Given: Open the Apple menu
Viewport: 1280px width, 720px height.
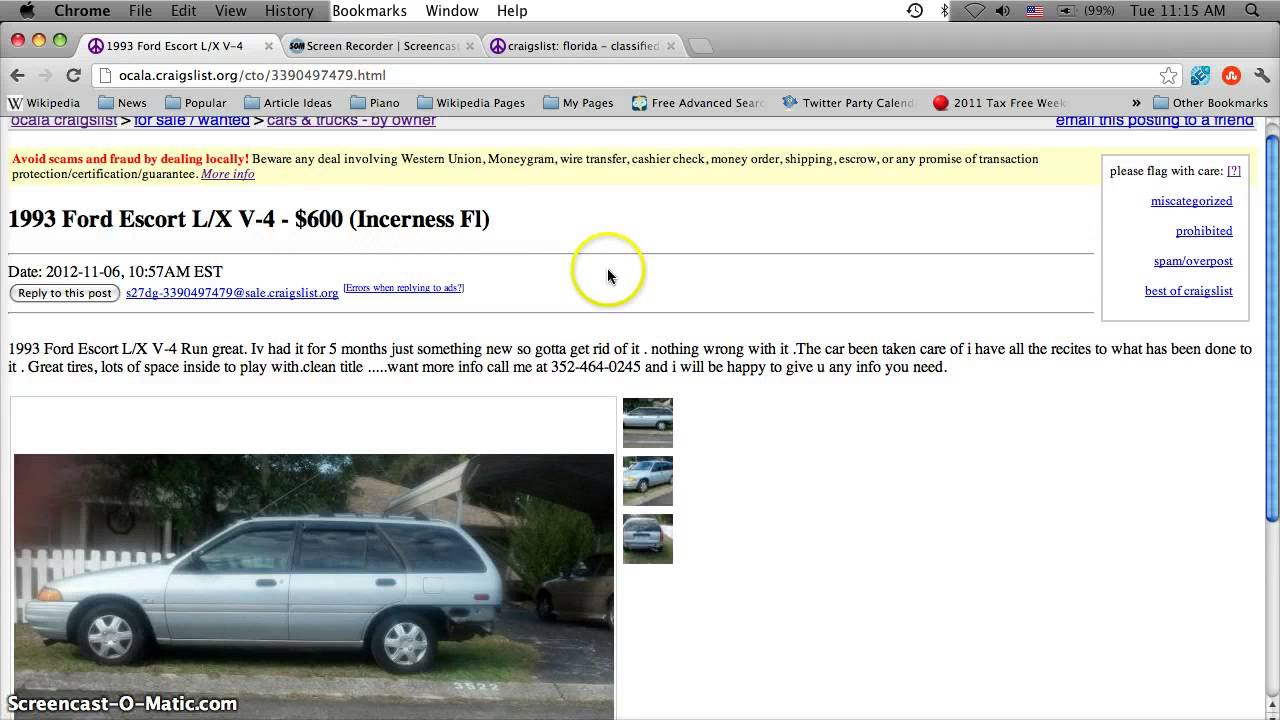Looking at the screenshot, I should tap(27, 10).
